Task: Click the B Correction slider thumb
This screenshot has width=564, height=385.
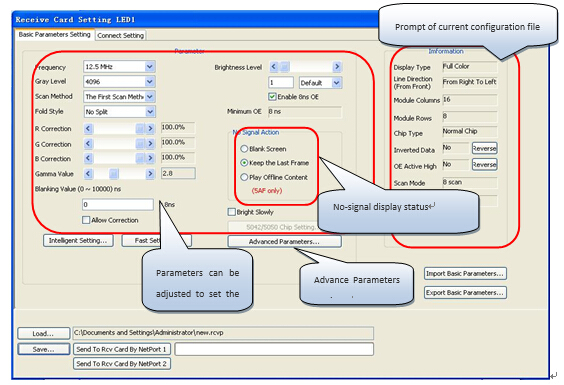Action: (140, 158)
